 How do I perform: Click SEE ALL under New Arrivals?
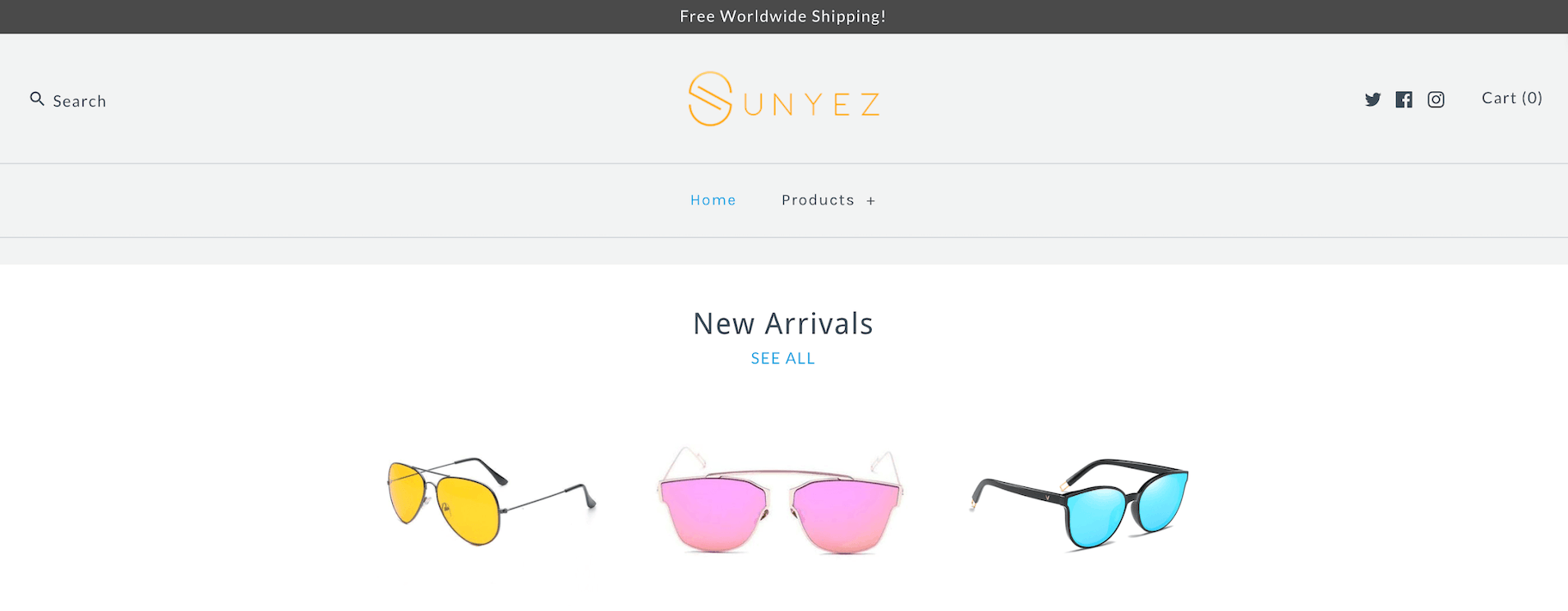pyautogui.click(x=782, y=358)
